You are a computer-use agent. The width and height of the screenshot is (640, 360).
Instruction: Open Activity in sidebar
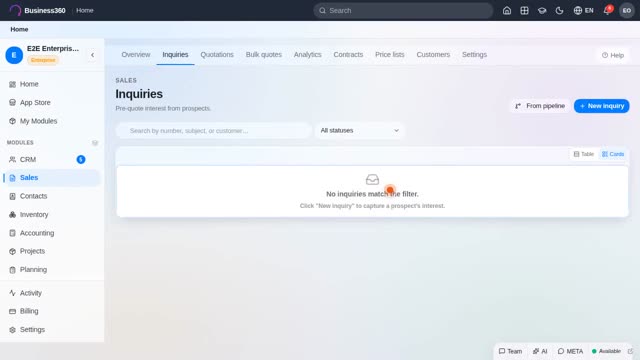pyautogui.click(x=52, y=293)
